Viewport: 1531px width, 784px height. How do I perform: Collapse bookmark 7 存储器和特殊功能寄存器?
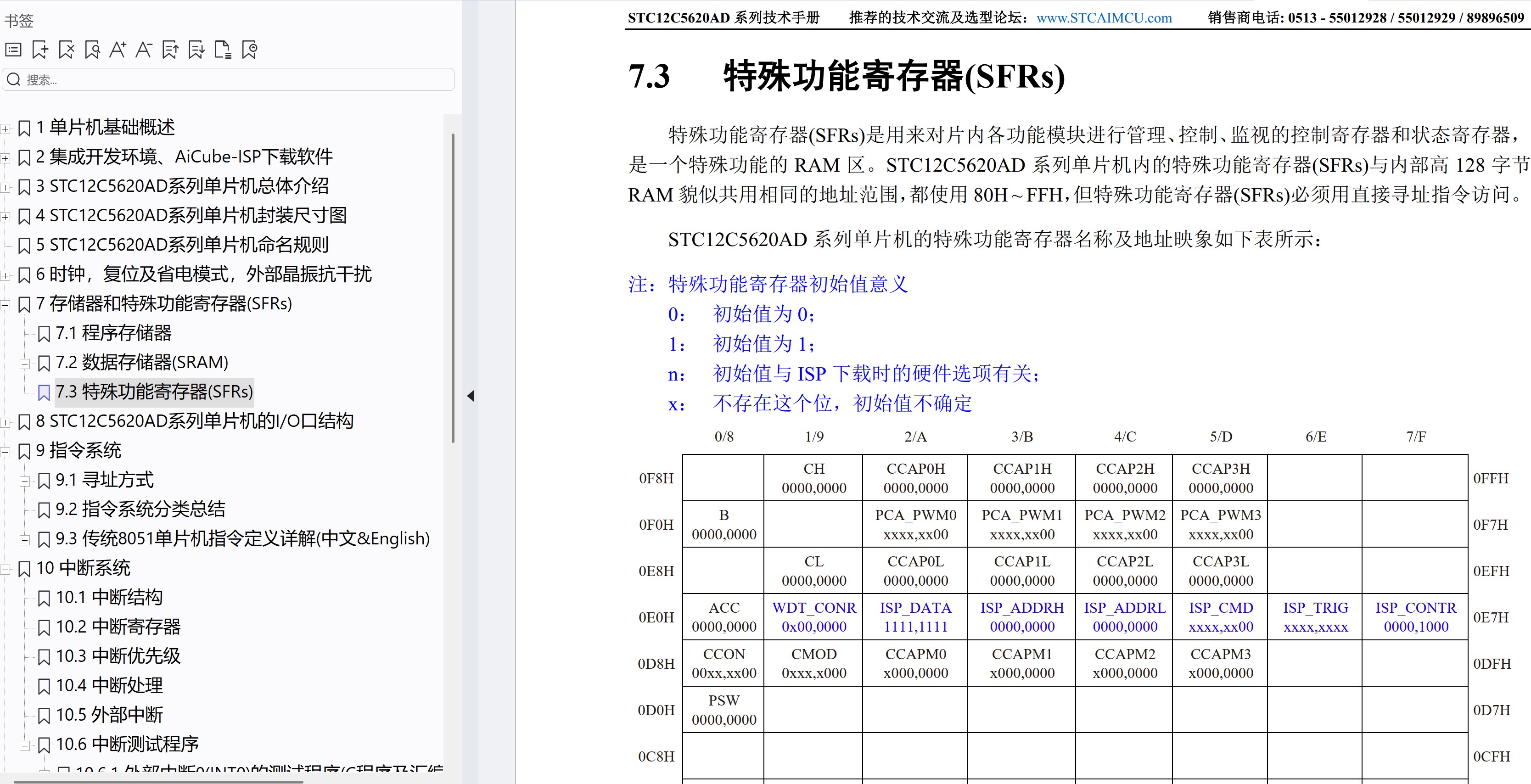click(5, 305)
